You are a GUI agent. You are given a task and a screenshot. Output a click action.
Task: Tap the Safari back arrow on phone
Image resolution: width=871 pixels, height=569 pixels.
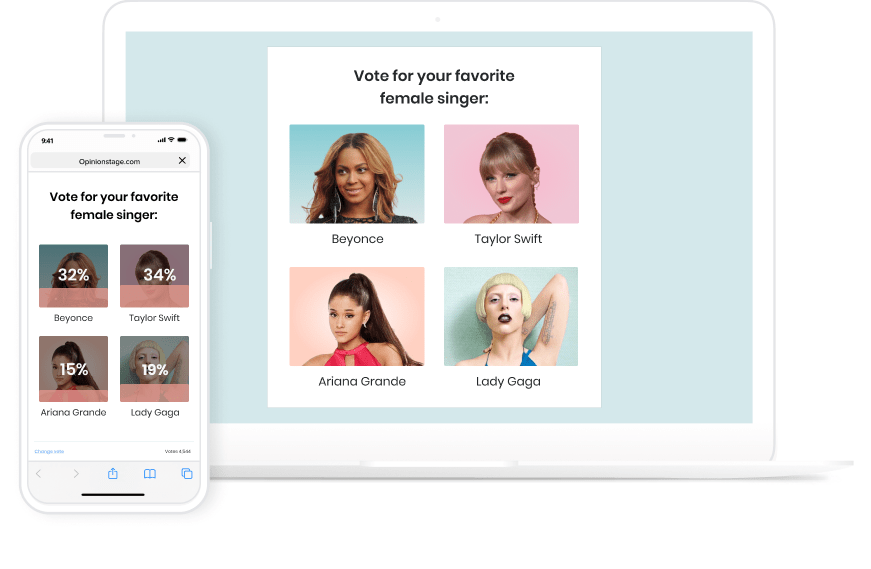click(39, 474)
